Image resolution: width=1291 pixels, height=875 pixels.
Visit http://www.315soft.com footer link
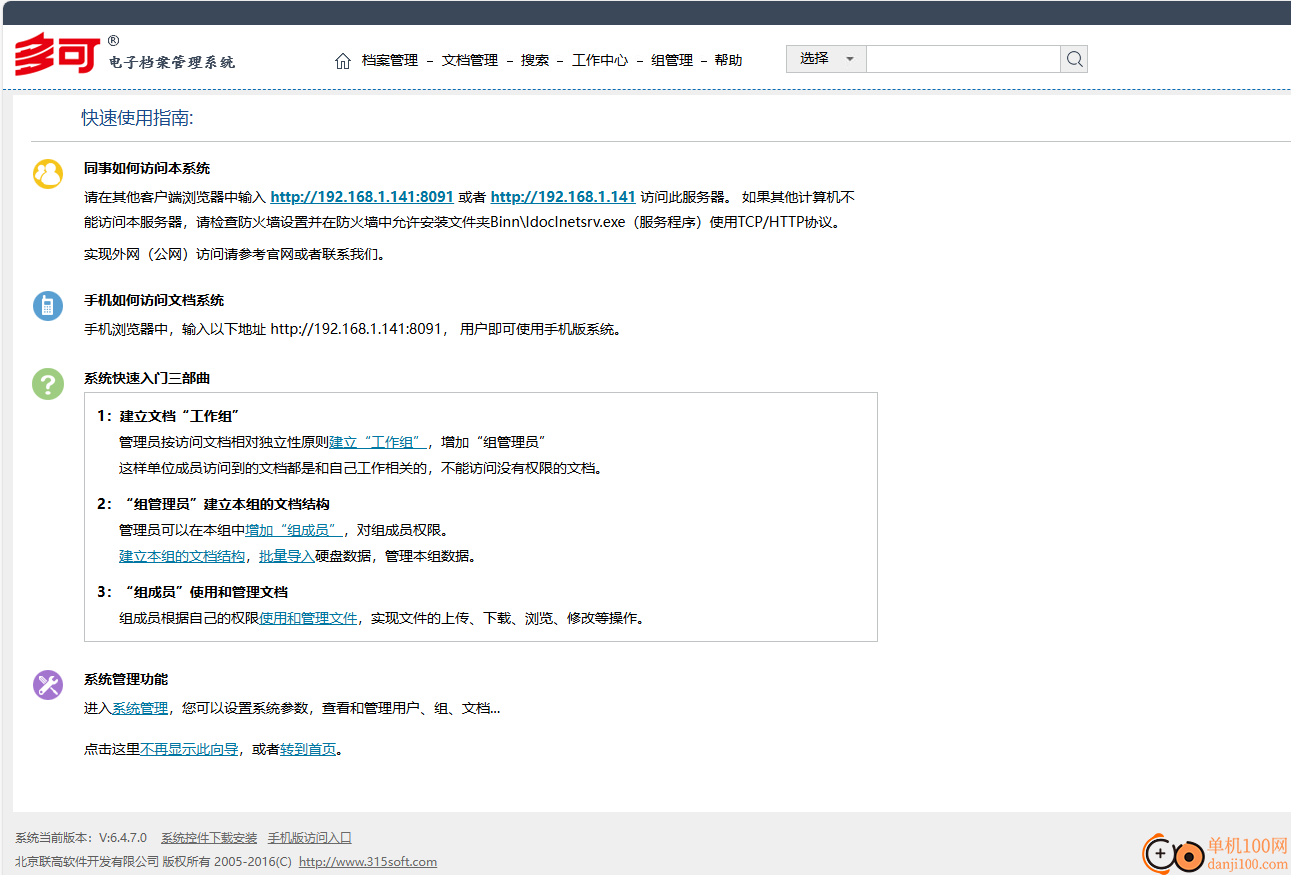point(368,862)
